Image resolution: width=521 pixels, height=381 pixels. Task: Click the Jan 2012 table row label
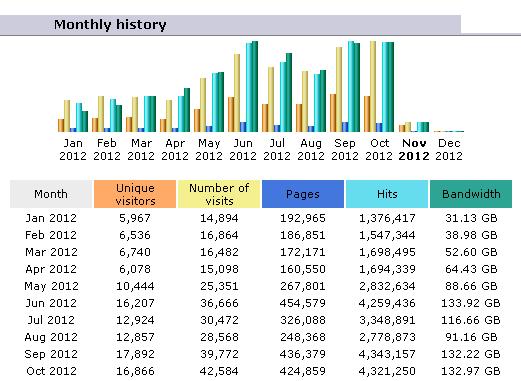coord(51,218)
